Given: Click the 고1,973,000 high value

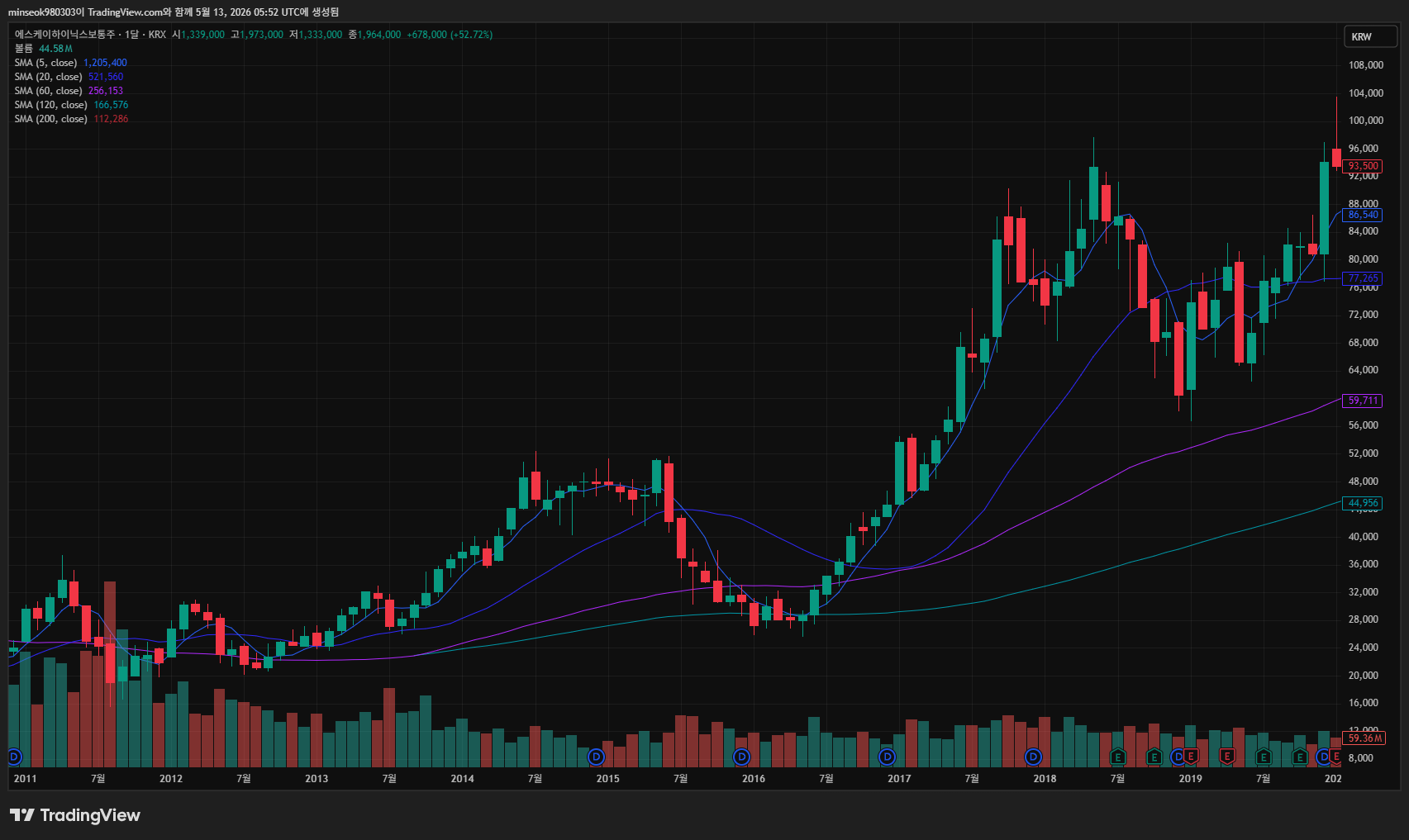Looking at the screenshot, I should point(257,35).
